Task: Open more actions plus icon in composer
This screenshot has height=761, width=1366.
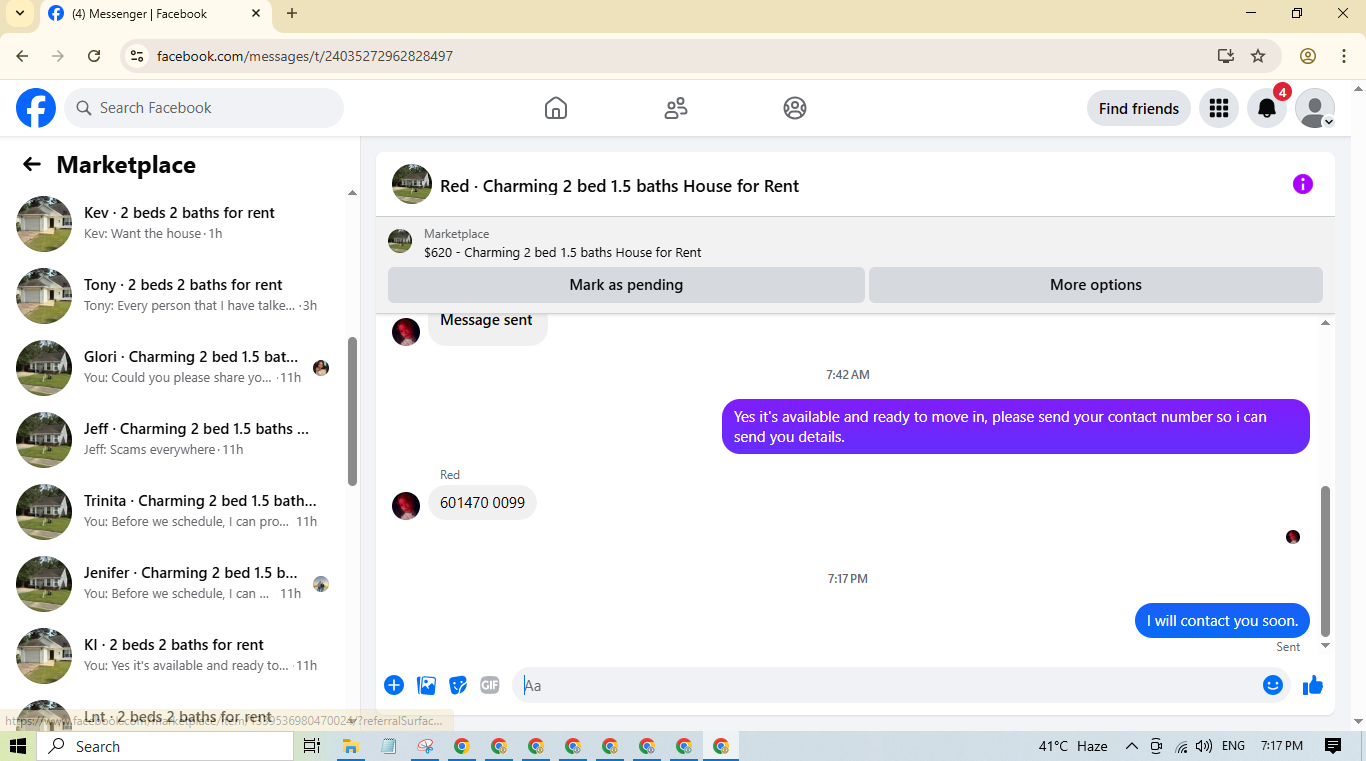Action: (394, 685)
